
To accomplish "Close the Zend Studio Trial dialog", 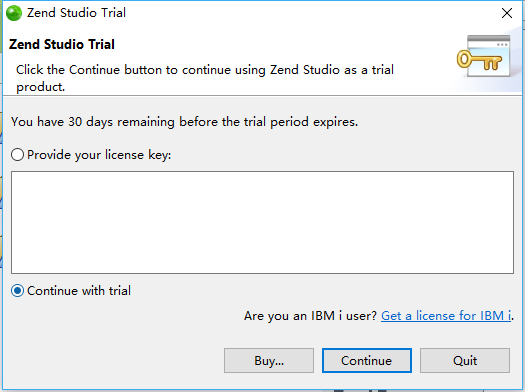I will pyautogui.click(x=507, y=13).
